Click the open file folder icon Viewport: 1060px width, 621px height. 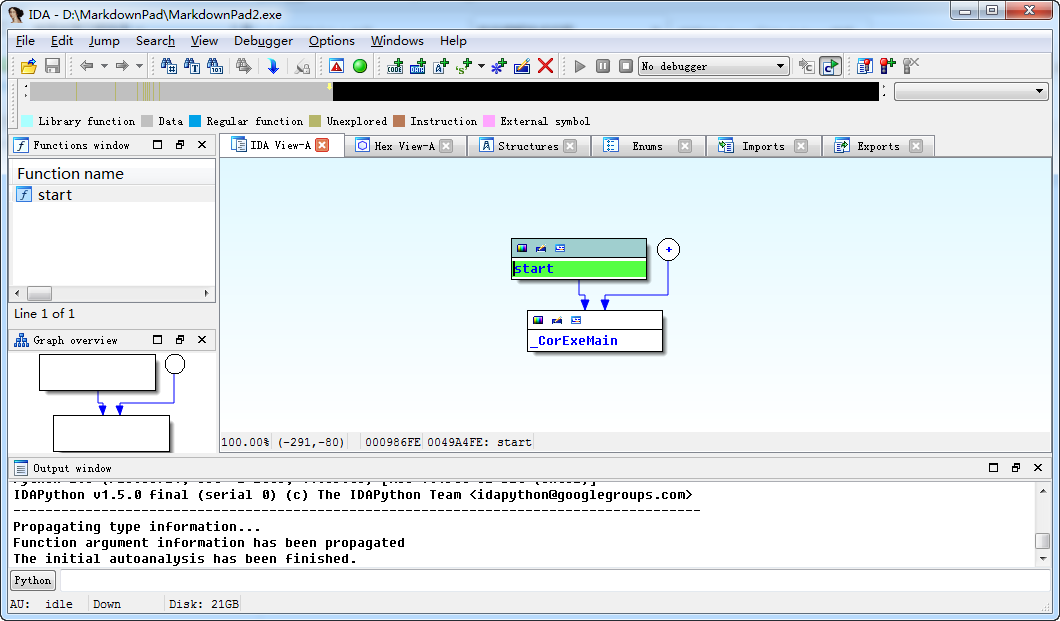point(28,66)
